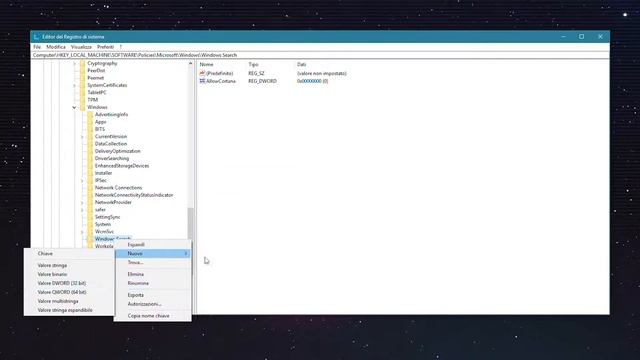Click the registry path address bar

pos(320,55)
